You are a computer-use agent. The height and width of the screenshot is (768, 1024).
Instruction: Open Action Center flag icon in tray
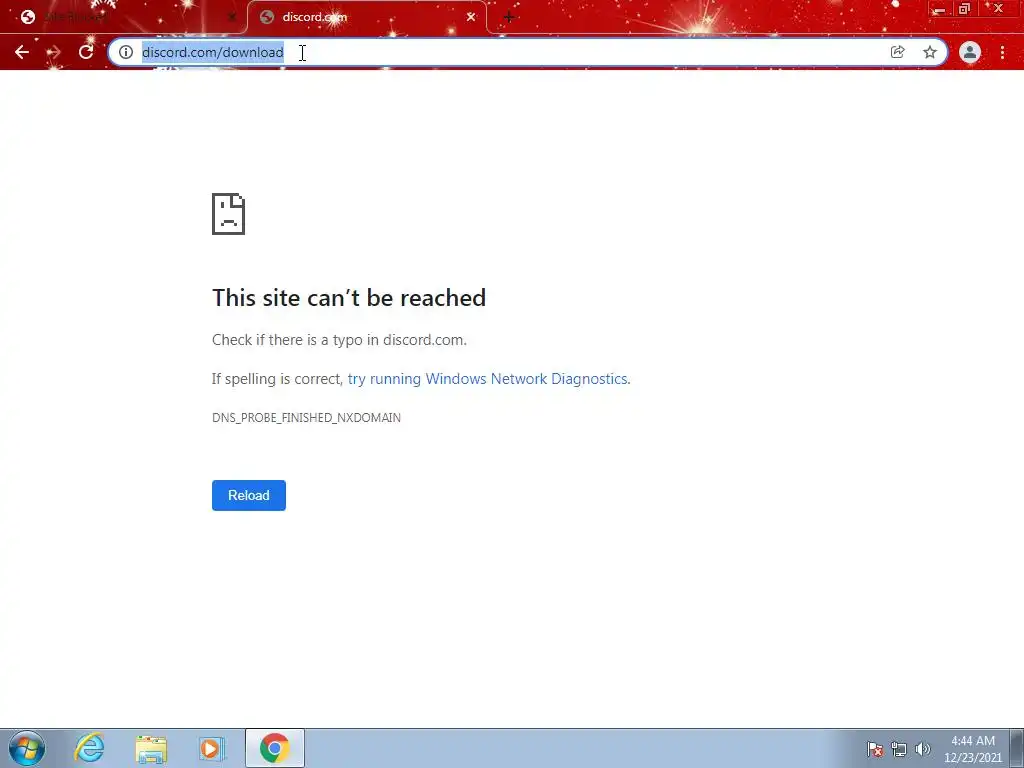tap(875, 749)
